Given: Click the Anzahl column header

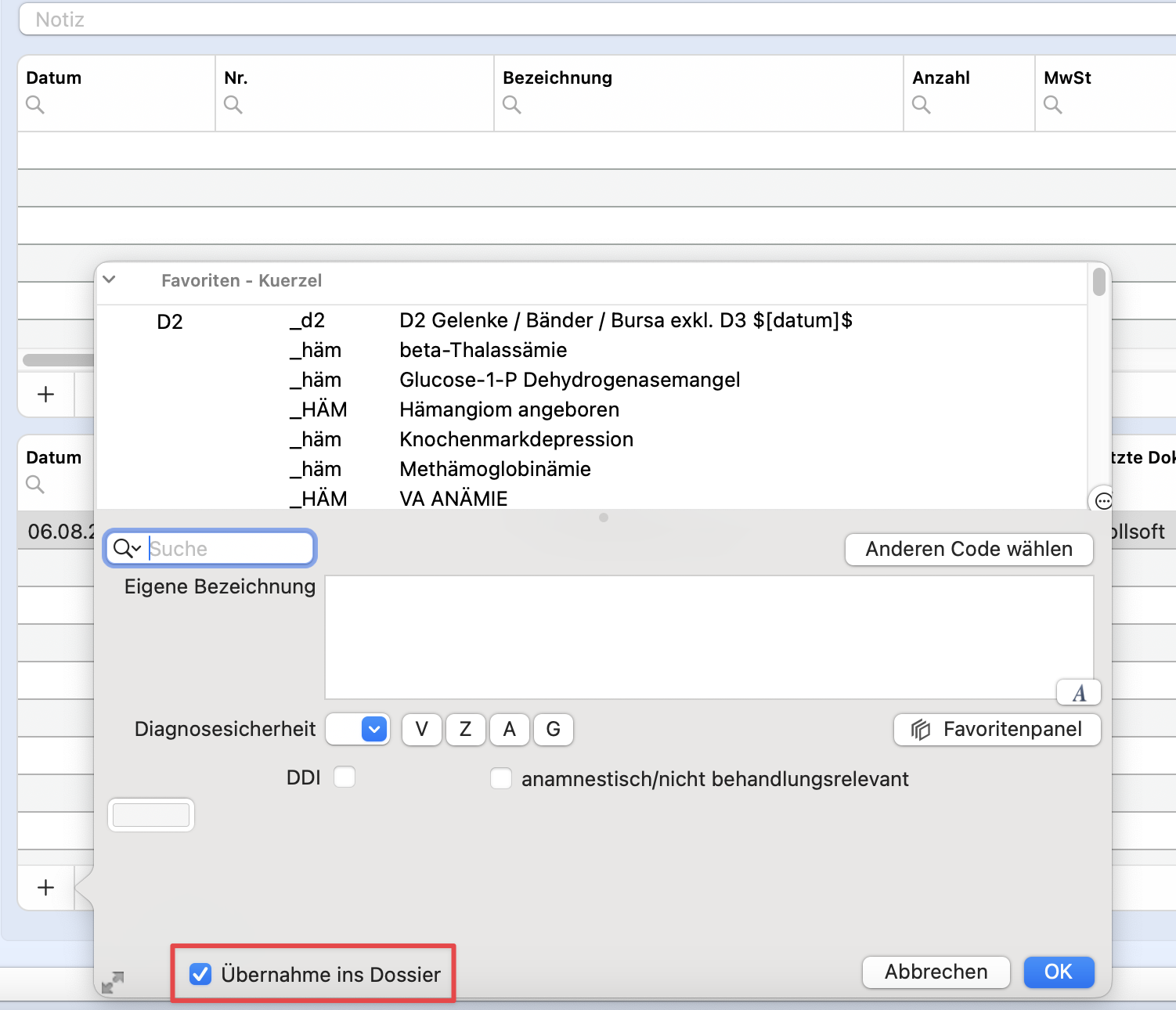Looking at the screenshot, I should (x=941, y=78).
